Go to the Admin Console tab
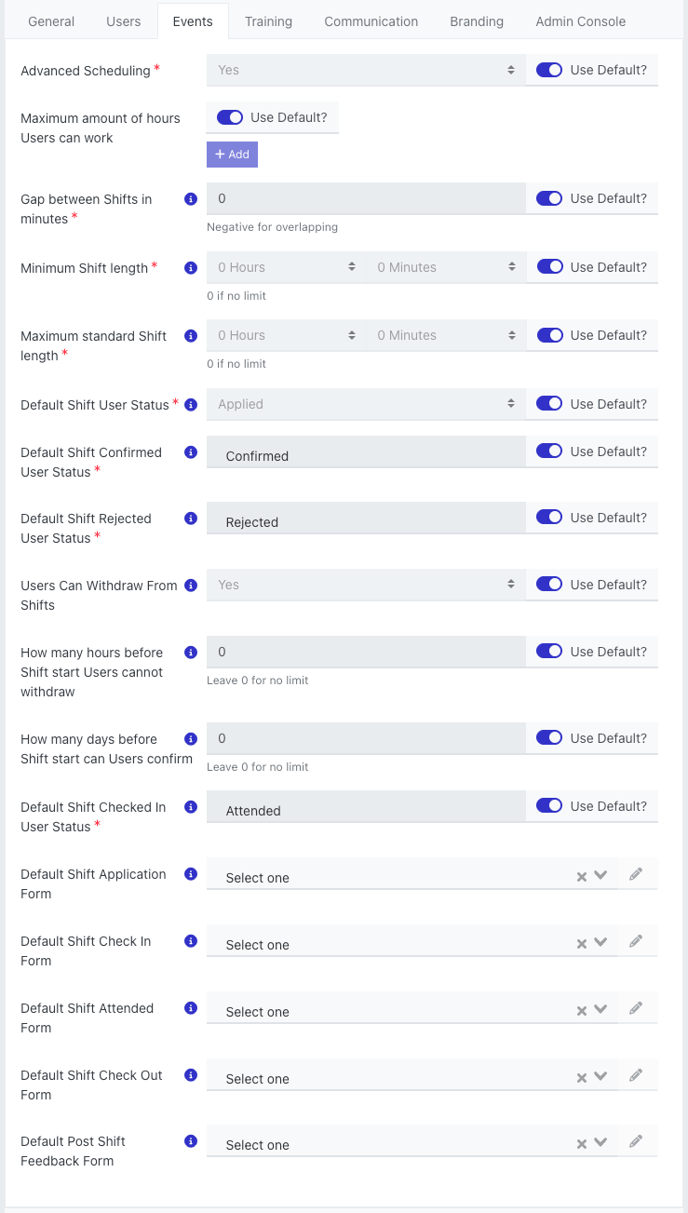Viewport: 688px width, 1213px height. (x=581, y=21)
